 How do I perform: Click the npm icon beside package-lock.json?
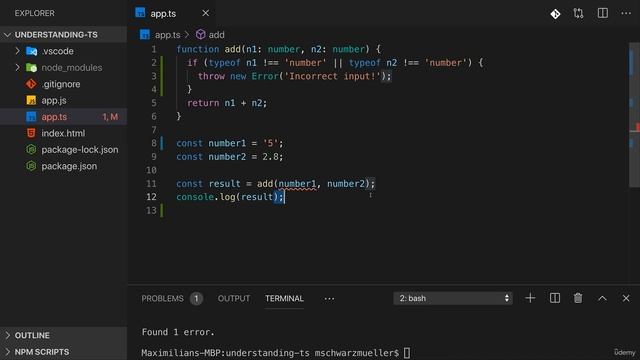[x=31, y=150]
